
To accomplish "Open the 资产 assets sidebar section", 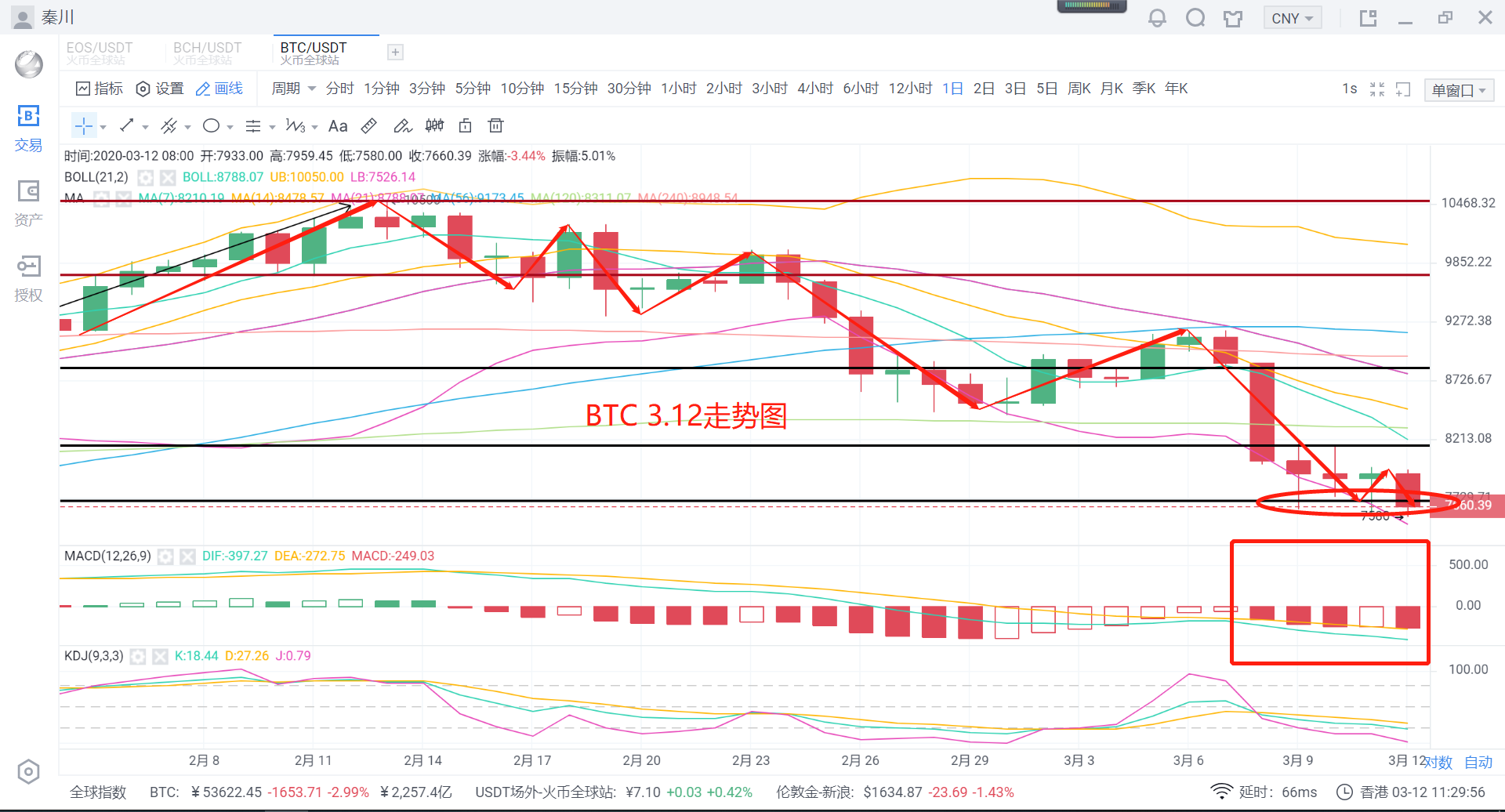I will point(28,204).
